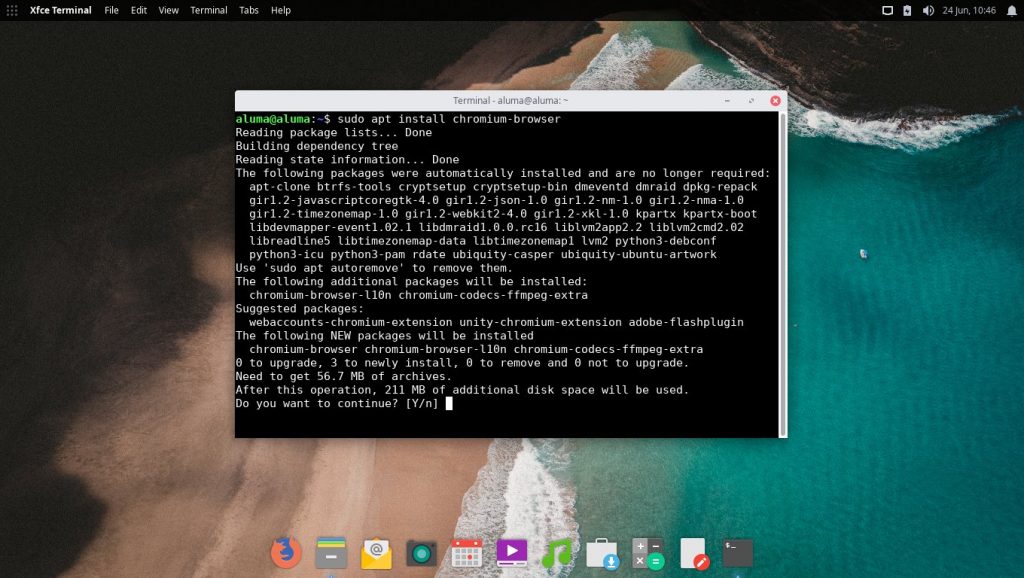Open the text editor dock icon

coord(694,554)
